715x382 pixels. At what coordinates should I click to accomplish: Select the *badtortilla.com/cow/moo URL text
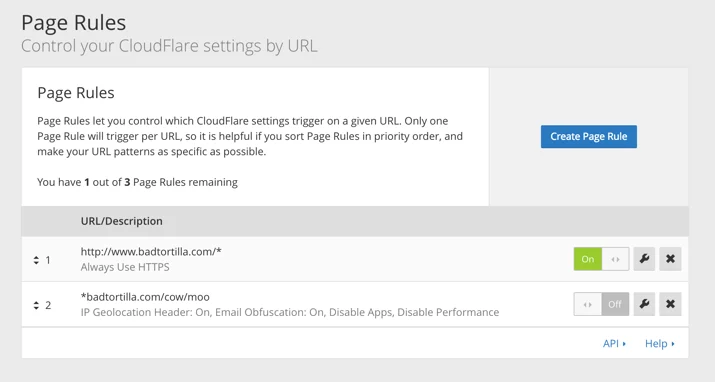(x=145, y=297)
